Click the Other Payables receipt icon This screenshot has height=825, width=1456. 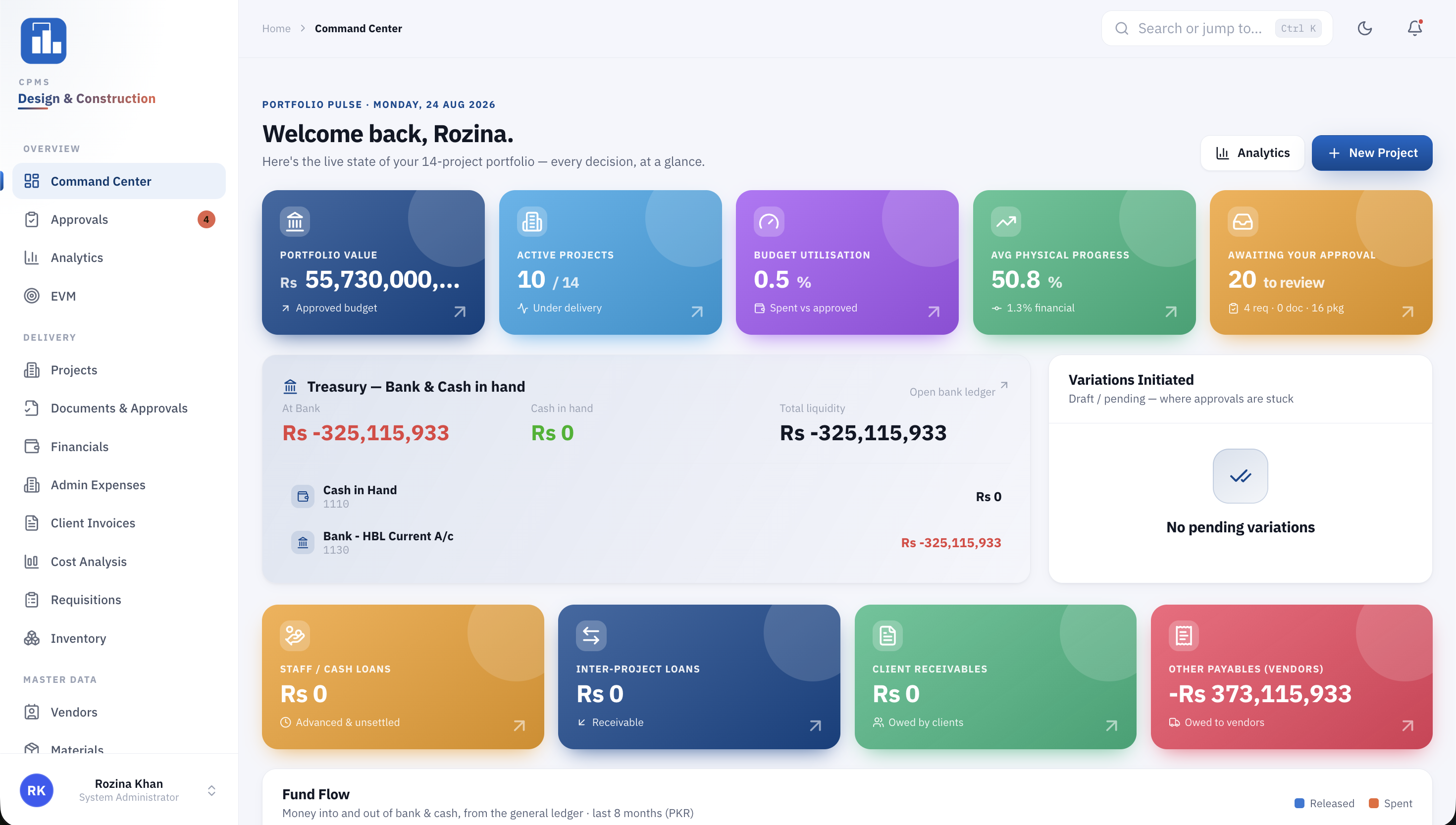click(1184, 636)
